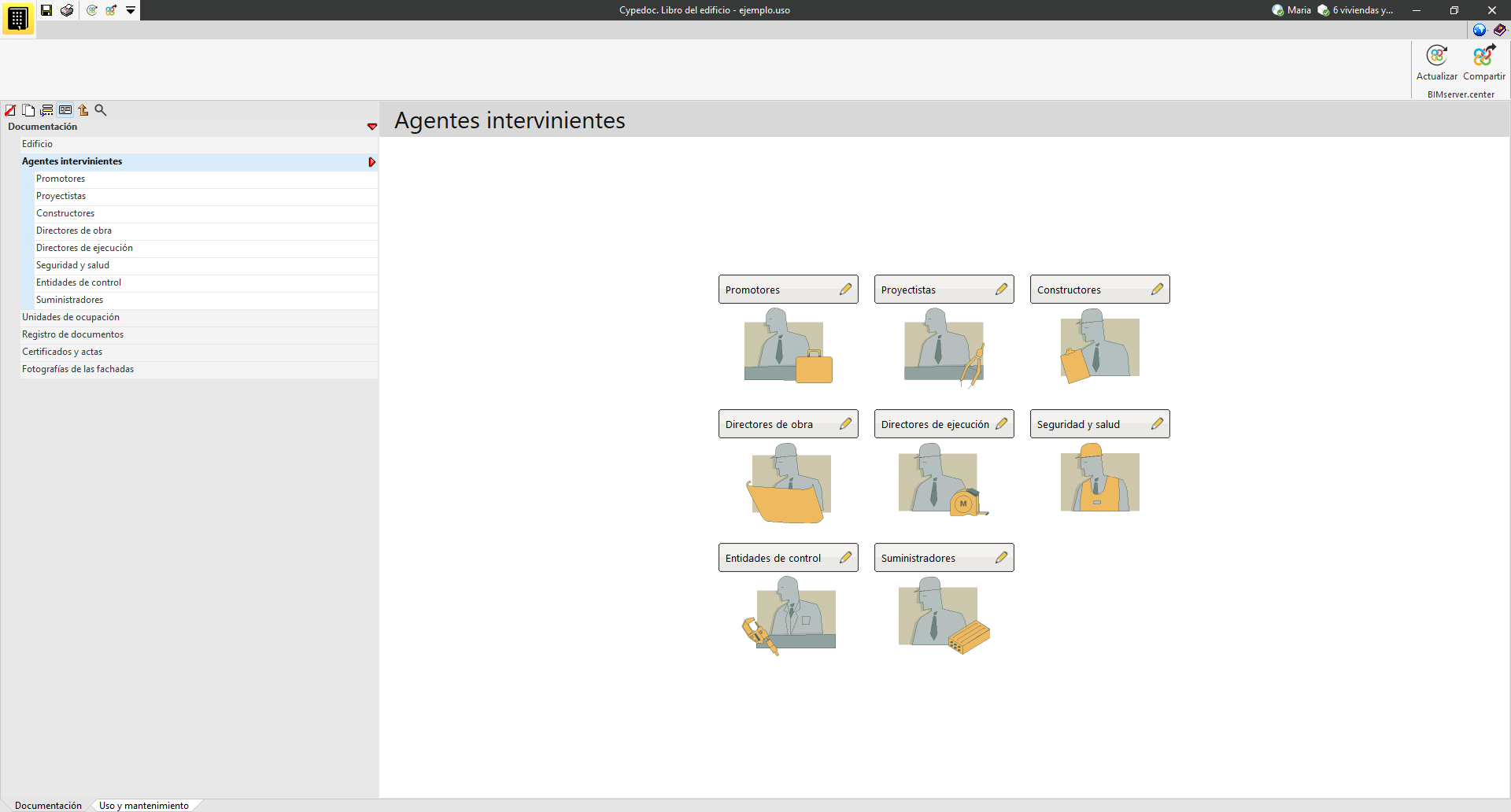Click the Seguridad y salud illustration with the orange vest
Viewport: 1511px width, 812px height.
pyautogui.click(x=1100, y=478)
